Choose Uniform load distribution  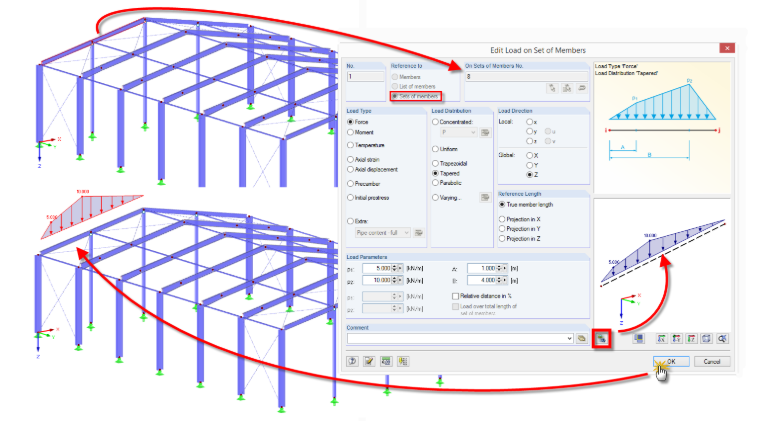(x=435, y=149)
